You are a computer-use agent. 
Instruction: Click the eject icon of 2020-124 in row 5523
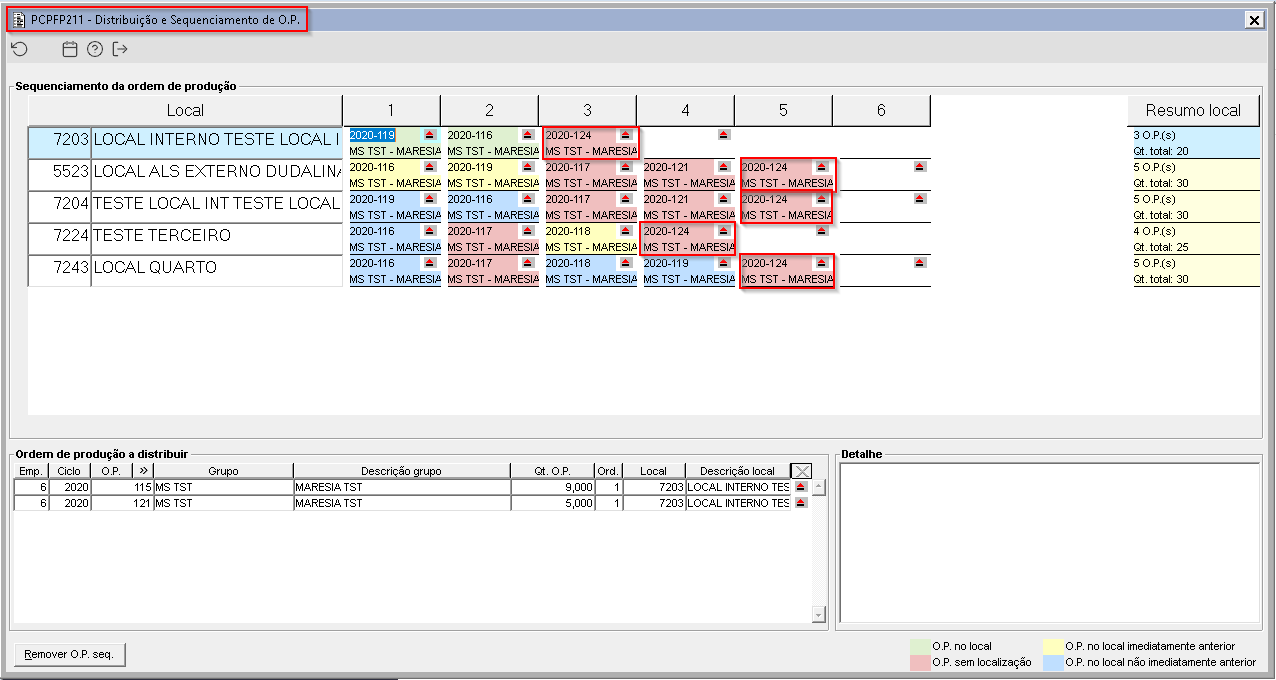click(x=822, y=167)
